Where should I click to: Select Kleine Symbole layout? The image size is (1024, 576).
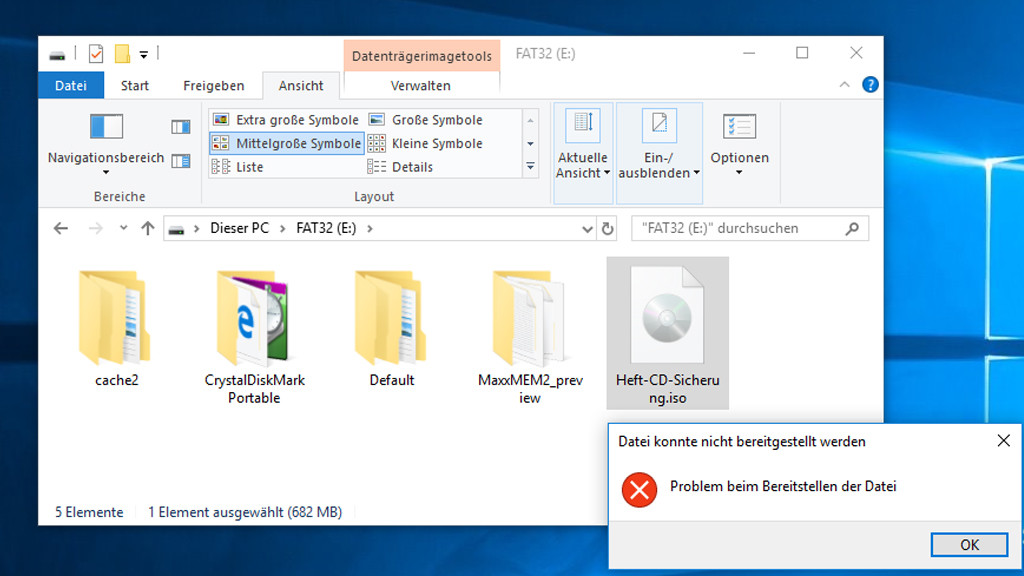426,143
